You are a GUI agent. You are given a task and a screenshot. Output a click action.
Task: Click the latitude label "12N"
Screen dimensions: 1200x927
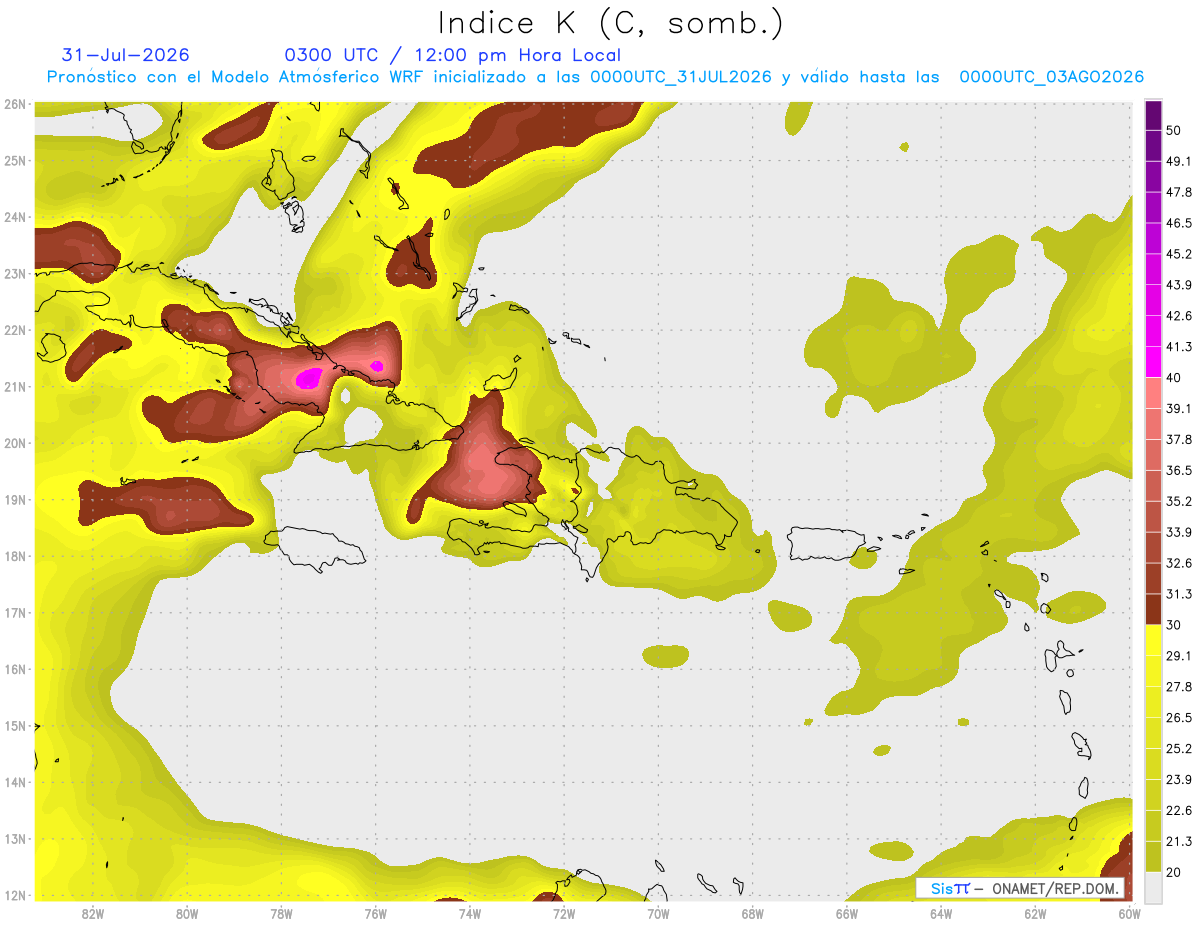click(15, 895)
